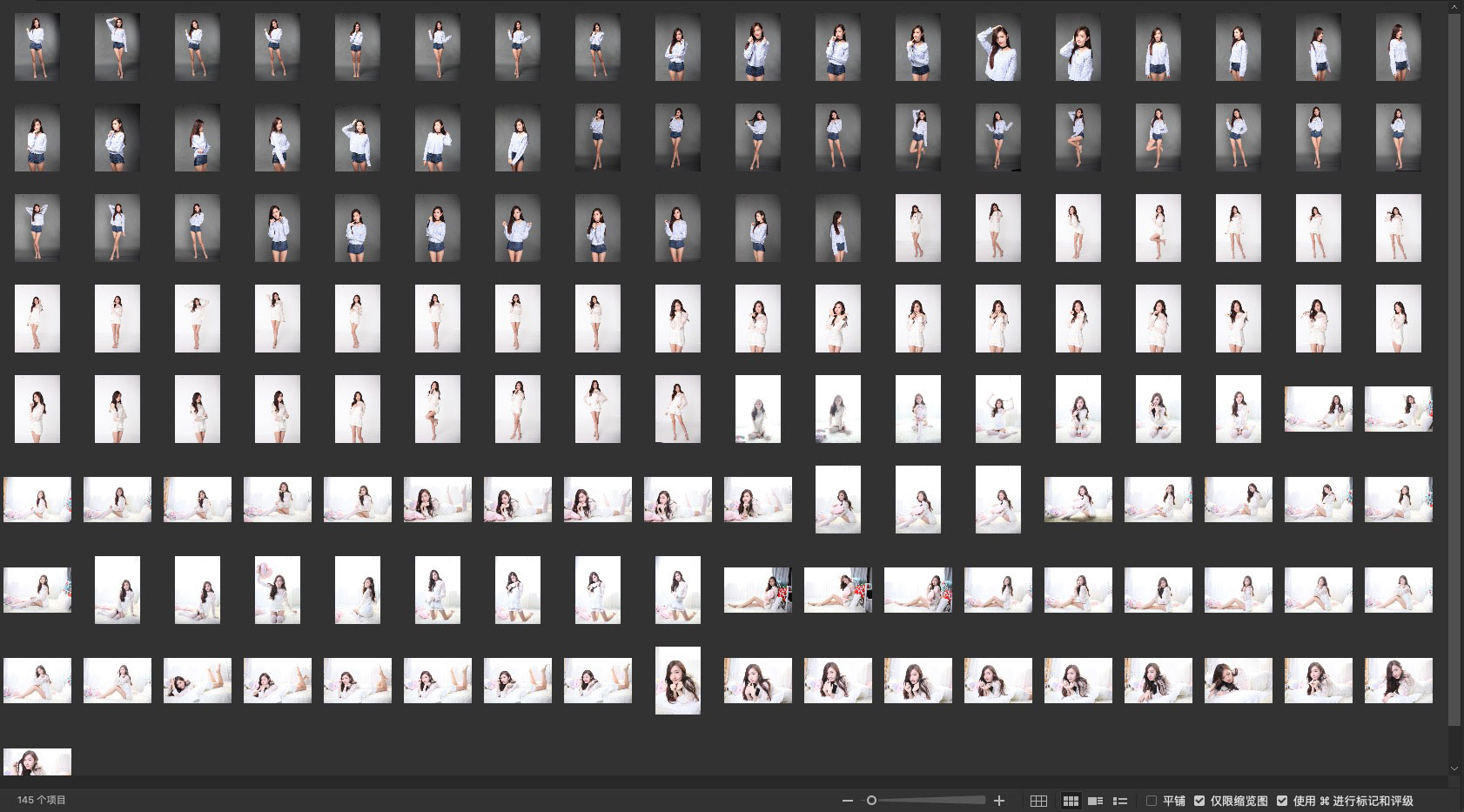The width and height of the screenshot is (1464, 812).
Task: Switch to list view icon
Action: click(1120, 801)
